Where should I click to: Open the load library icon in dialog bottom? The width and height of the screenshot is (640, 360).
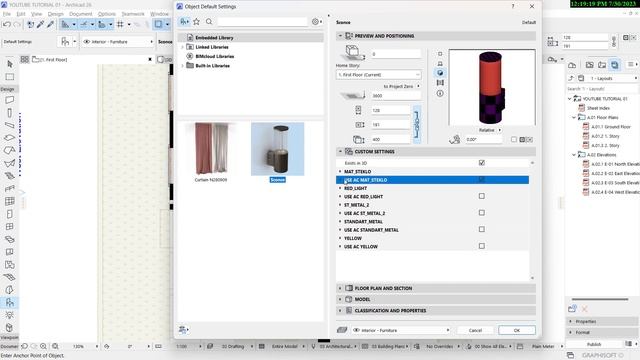tap(183, 329)
